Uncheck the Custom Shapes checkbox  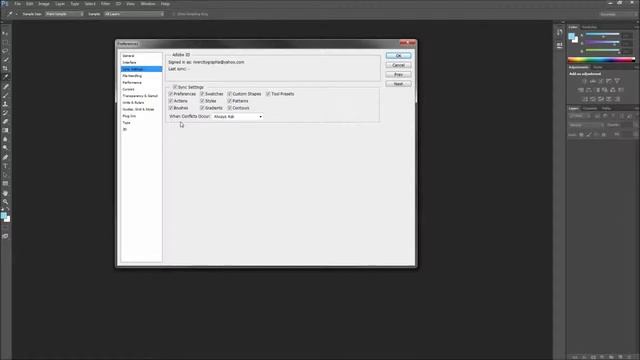tap(229, 94)
